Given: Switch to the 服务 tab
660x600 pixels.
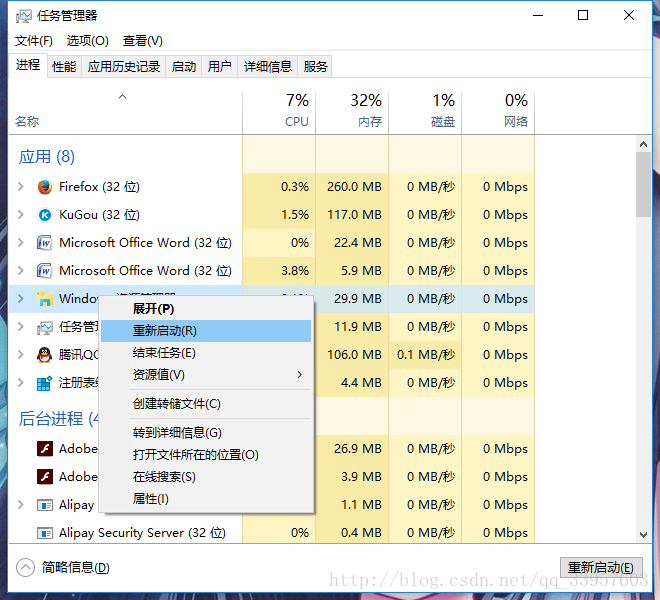Looking at the screenshot, I should pos(315,67).
